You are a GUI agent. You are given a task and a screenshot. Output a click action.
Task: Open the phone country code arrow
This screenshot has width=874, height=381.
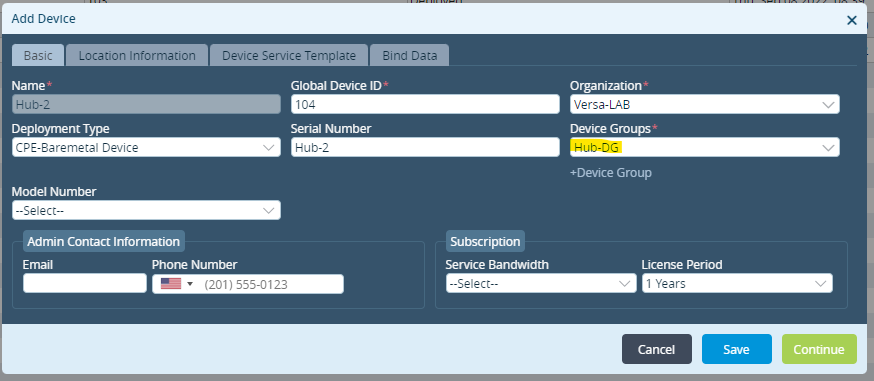[x=190, y=284]
